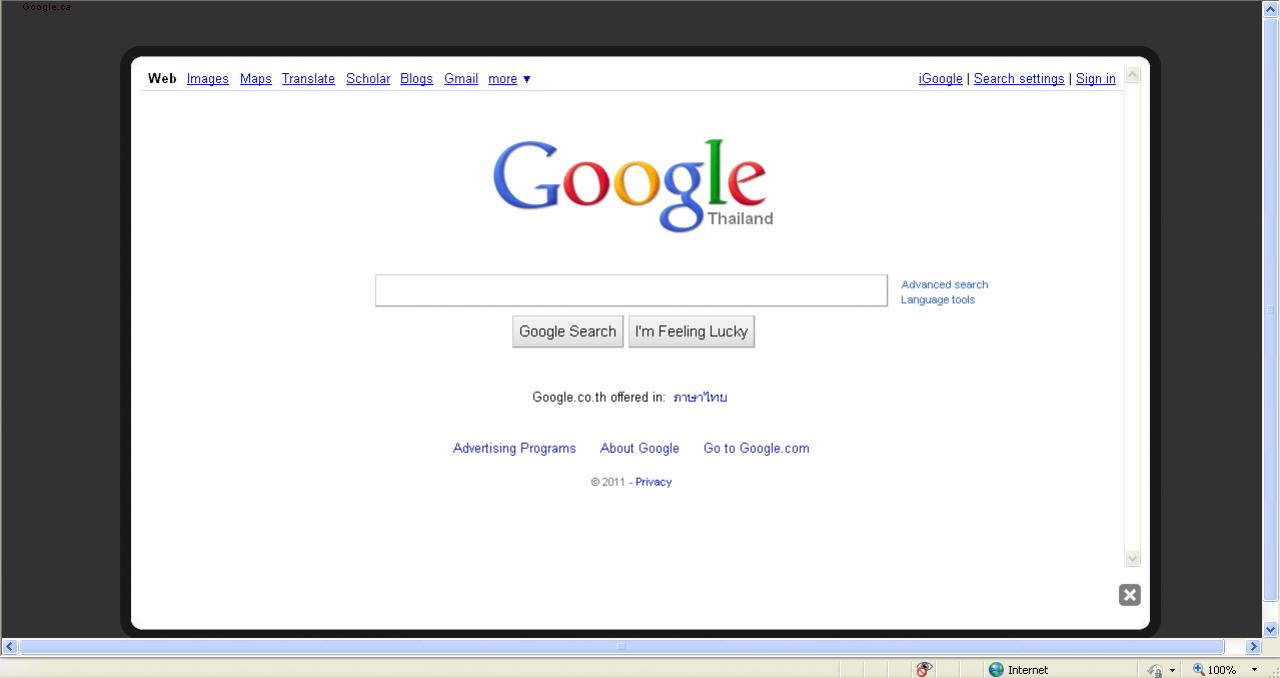This screenshot has height=678, width=1280.
Task: Open the Privacy link
Action: point(653,482)
